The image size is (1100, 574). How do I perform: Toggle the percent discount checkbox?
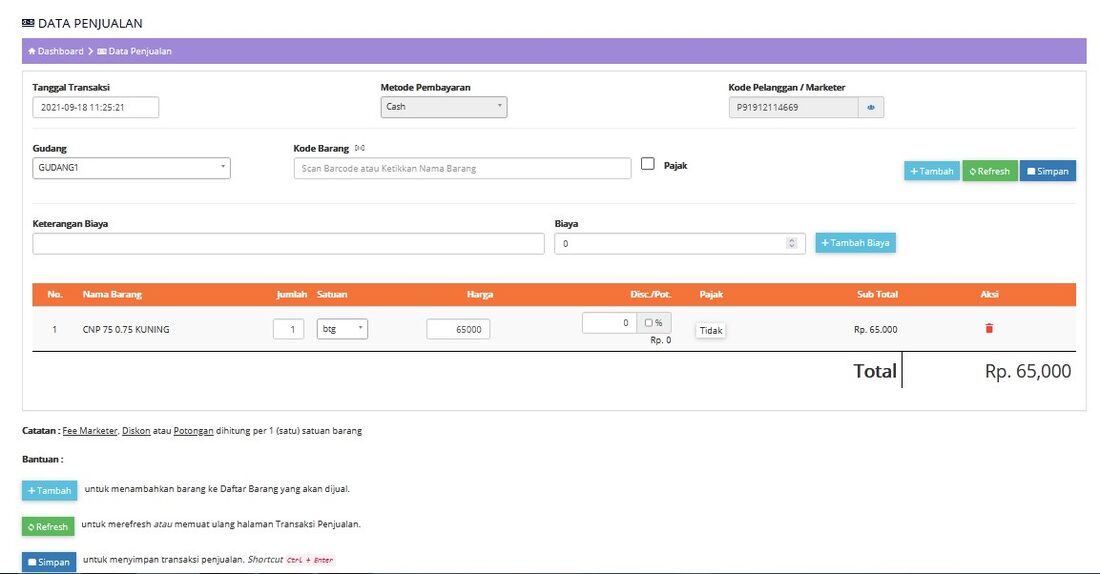pos(648,323)
